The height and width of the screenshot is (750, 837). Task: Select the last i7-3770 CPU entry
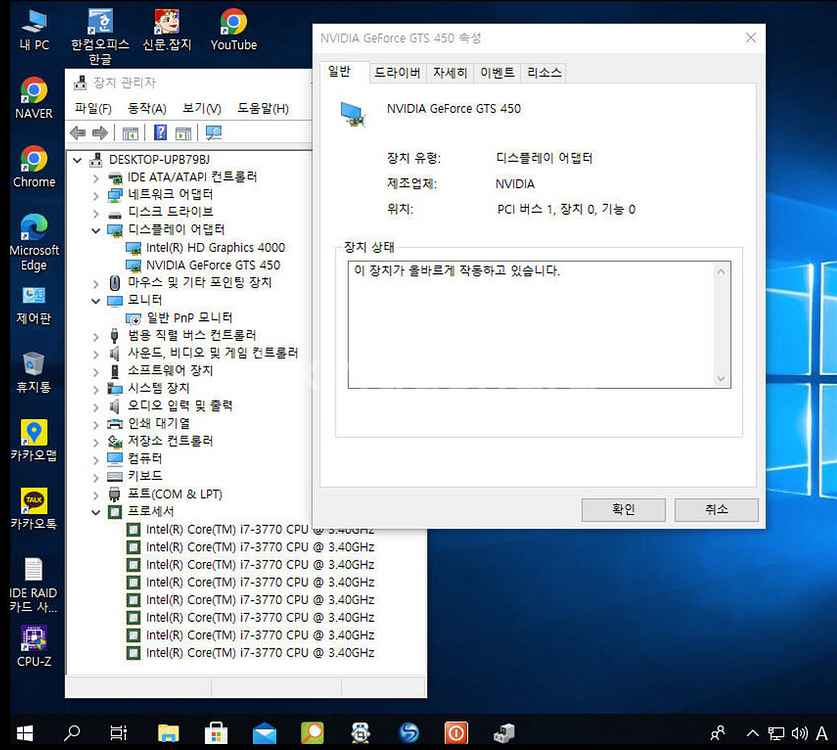tap(251, 653)
